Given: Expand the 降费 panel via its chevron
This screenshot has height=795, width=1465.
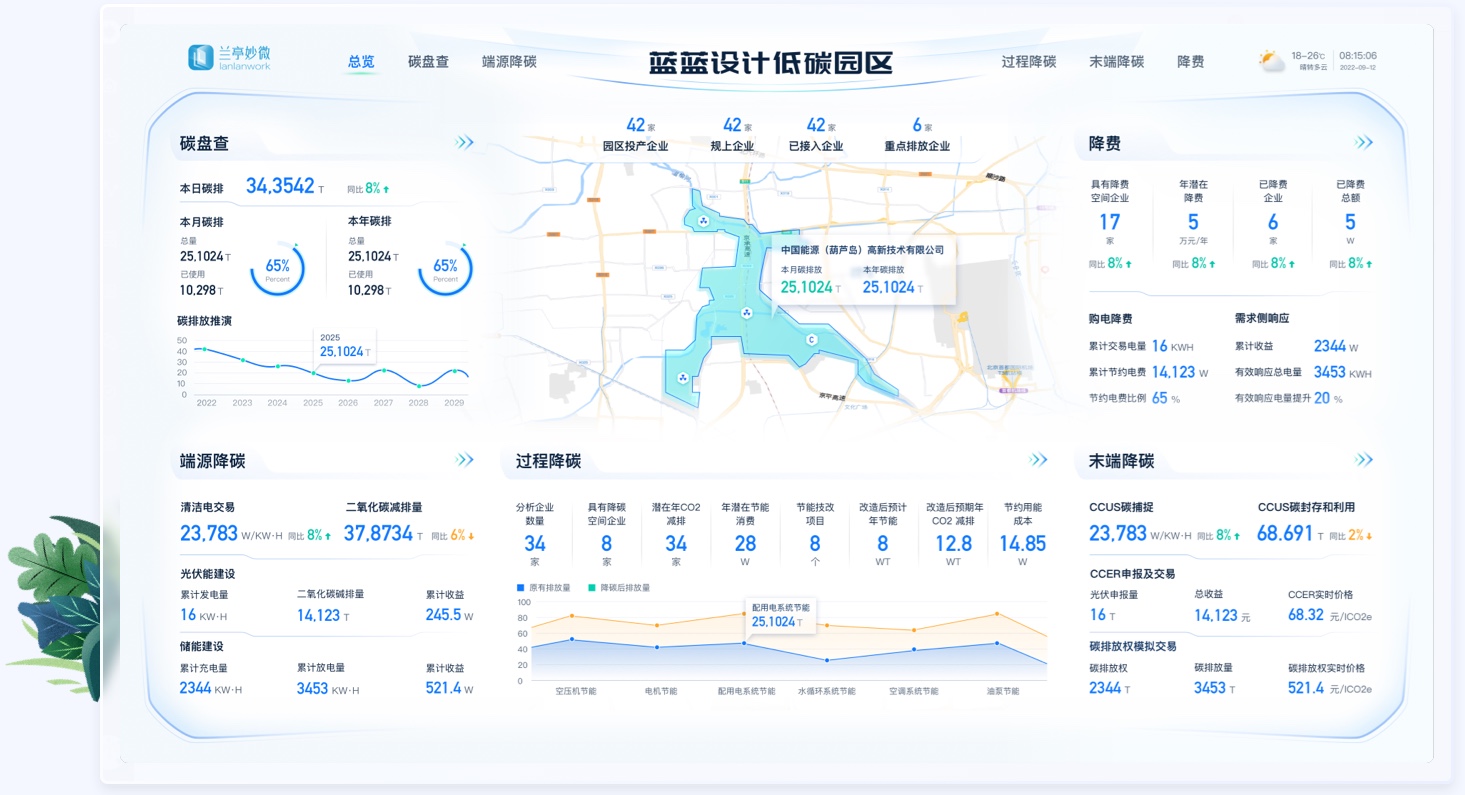Looking at the screenshot, I should [1362, 142].
